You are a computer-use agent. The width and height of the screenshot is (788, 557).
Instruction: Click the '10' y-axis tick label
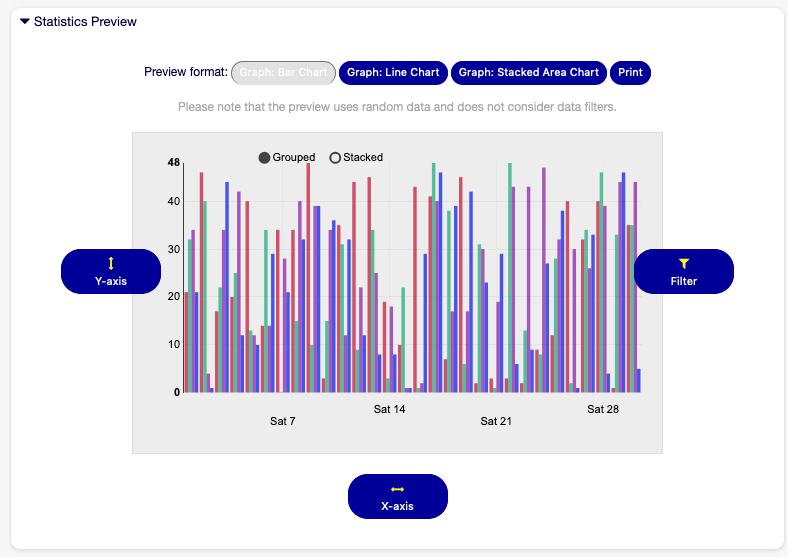174,344
